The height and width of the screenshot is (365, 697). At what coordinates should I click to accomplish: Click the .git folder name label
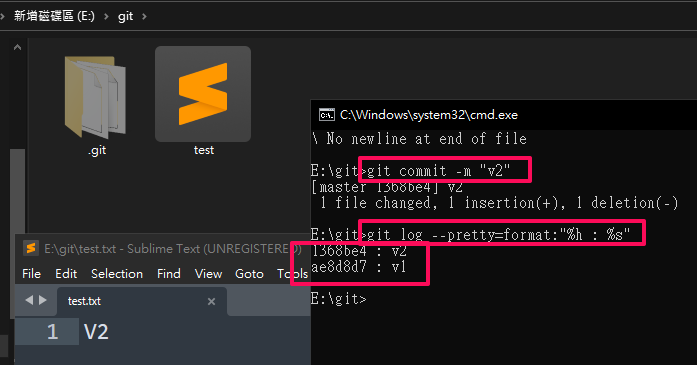coord(97,150)
